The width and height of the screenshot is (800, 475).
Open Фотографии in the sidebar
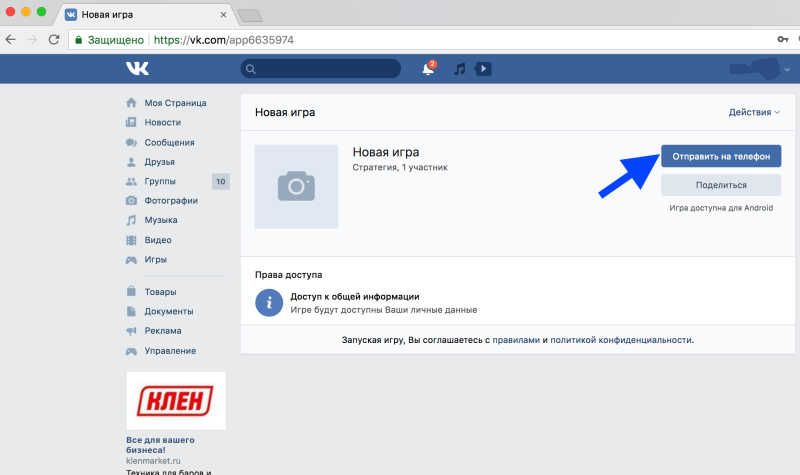171,201
